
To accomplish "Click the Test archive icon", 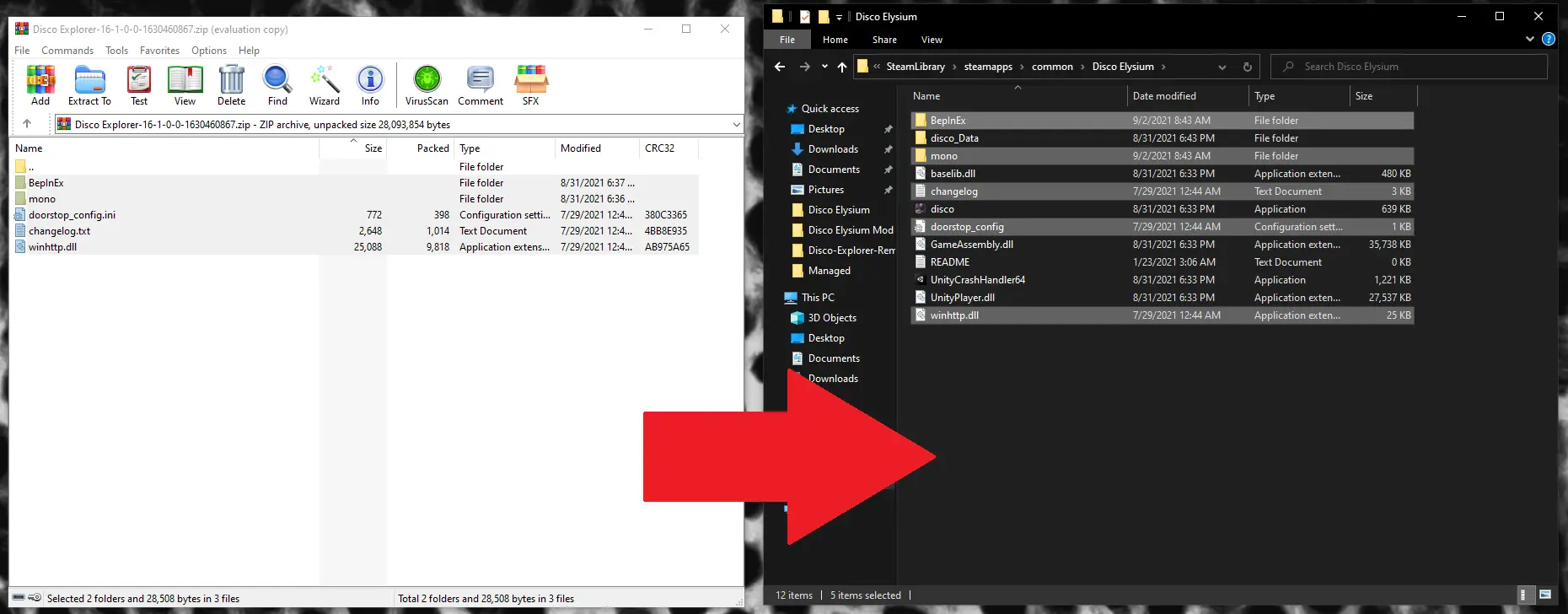I will [x=139, y=85].
